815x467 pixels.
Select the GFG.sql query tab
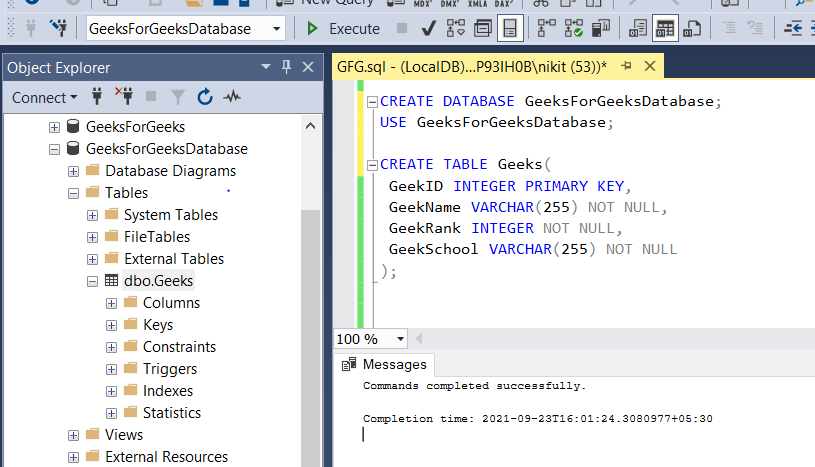tap(471, 67)
